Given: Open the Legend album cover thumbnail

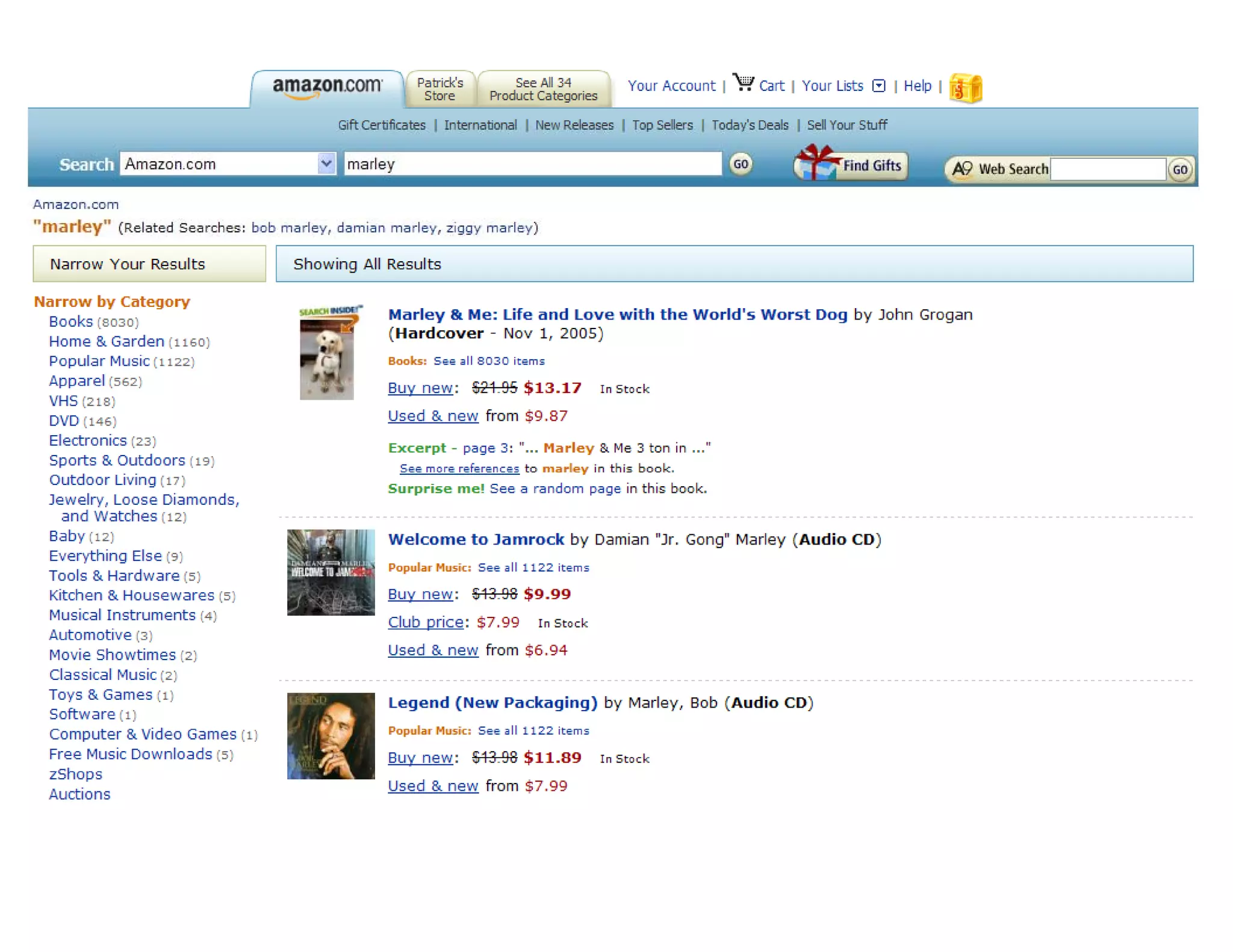Looking at the screenshot, I should pyautogui.click(x=331, y=735).
